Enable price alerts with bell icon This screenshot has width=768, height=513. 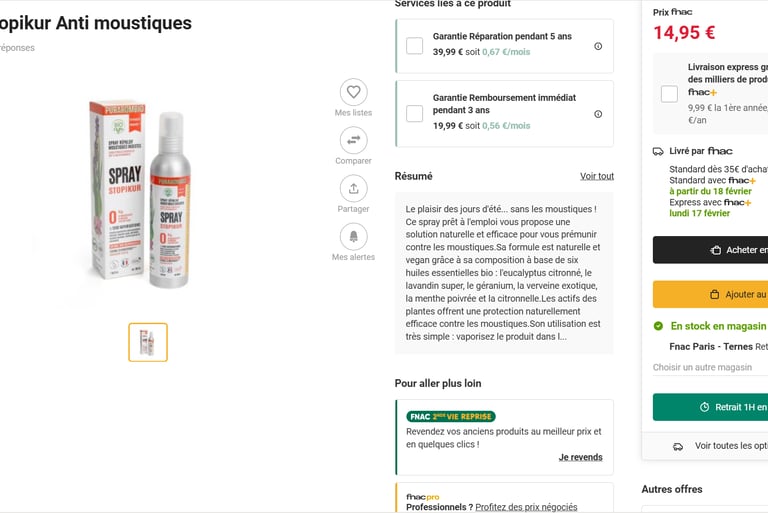pyautogui.click(x=353, y=236)
